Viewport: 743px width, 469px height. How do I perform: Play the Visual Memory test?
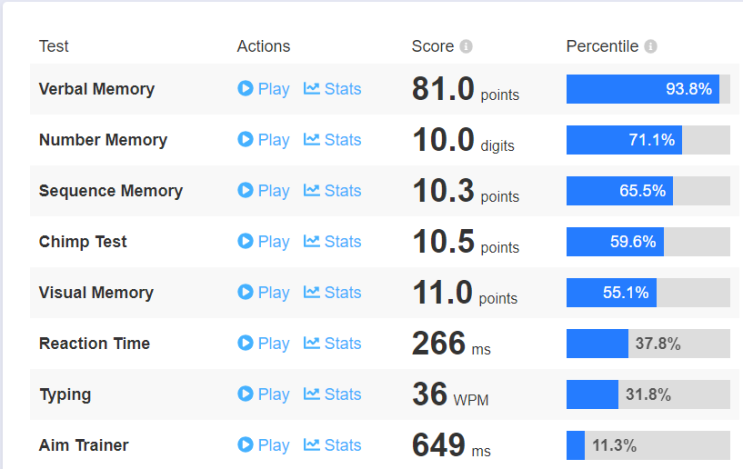(x=264, y=293)
